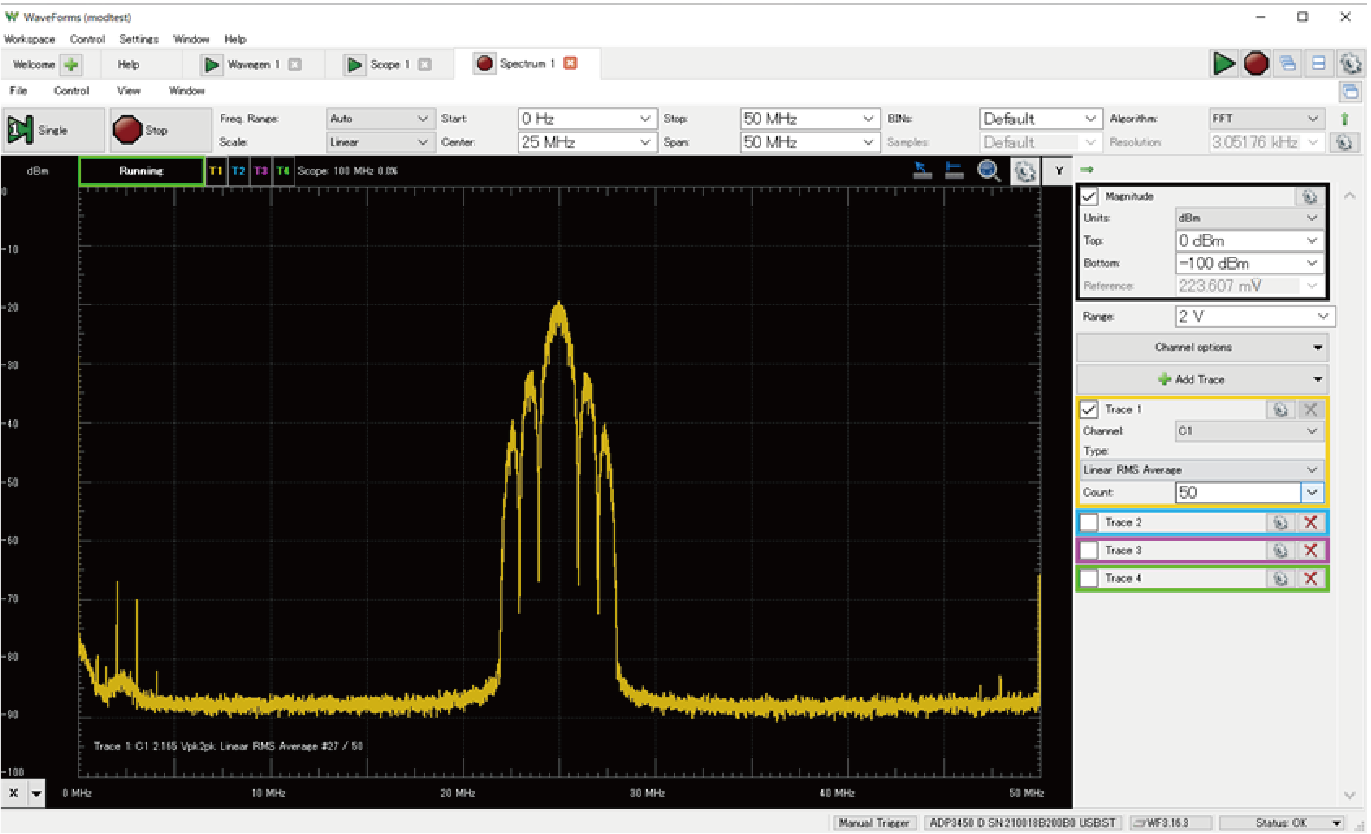Viewport: 1371px width, 834px height.
Task: Click the Count input field showing 50
Action: [1237, 493]
